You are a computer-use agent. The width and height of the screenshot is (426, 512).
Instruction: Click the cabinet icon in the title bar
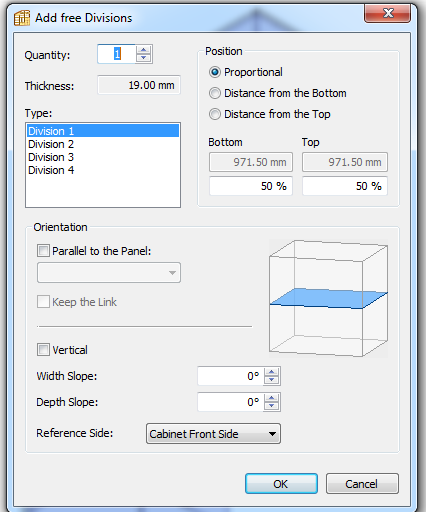pyautogui.click(x=22, y=18)
